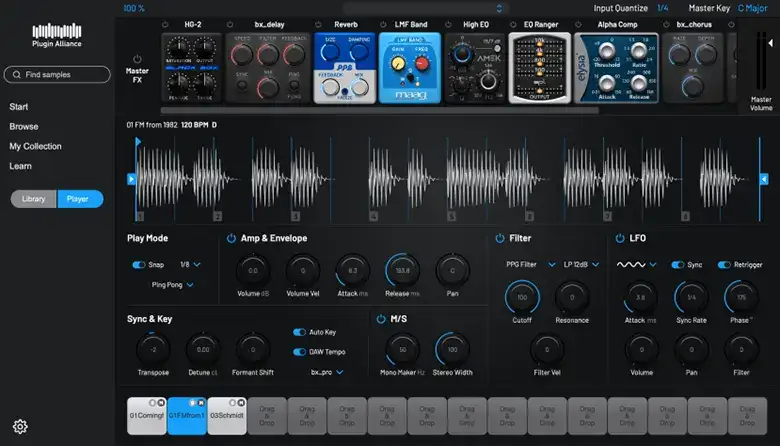Click waveform slice marker 5
Viewport: 780px width, 446px height.
coord(452,216)
